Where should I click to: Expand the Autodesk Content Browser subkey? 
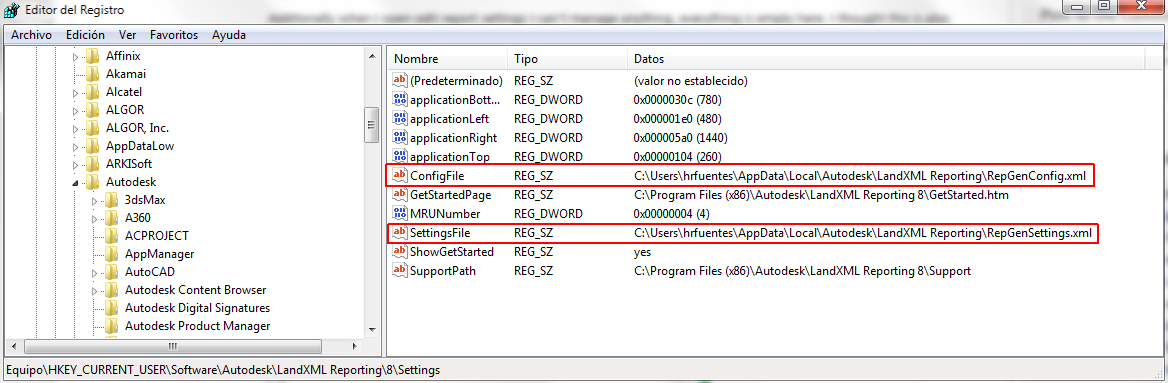tap(94, 290)
